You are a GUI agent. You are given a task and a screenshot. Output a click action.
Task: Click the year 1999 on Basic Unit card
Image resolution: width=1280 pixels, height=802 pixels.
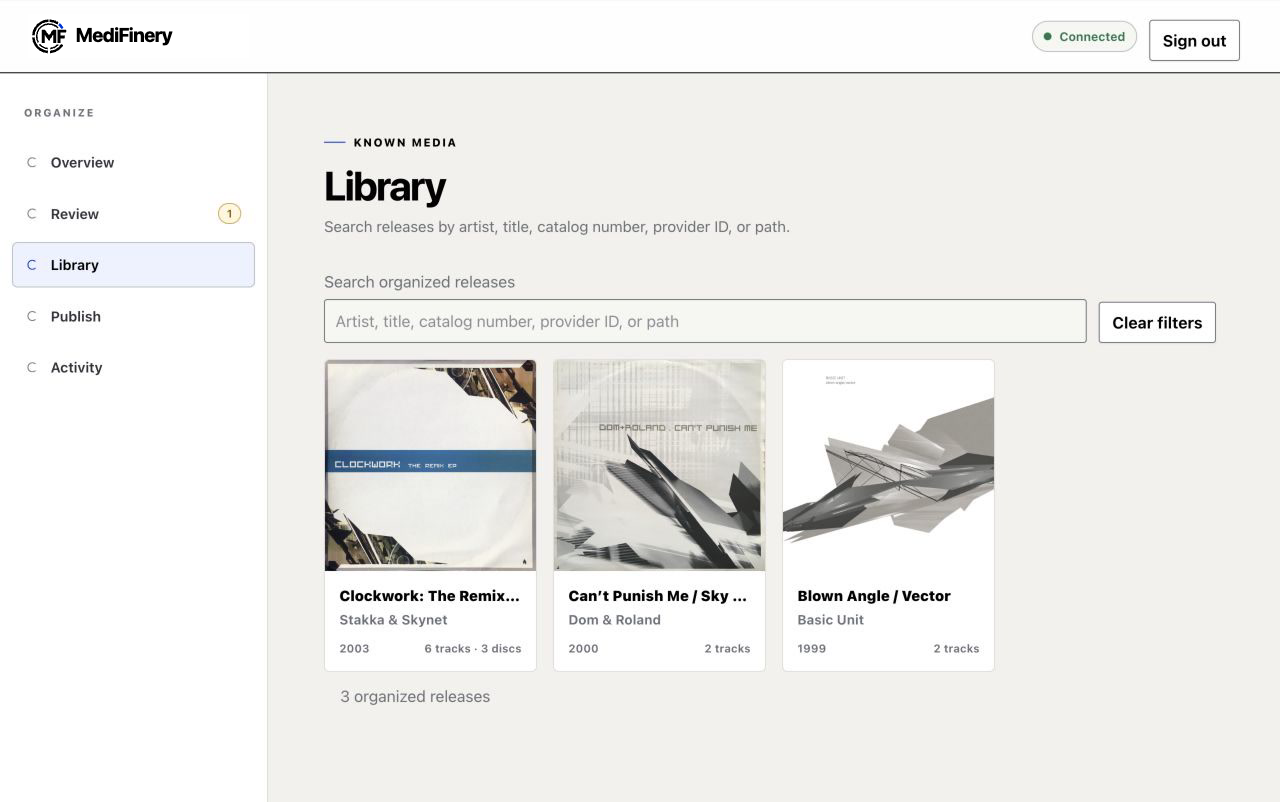(x=812, y=649)
